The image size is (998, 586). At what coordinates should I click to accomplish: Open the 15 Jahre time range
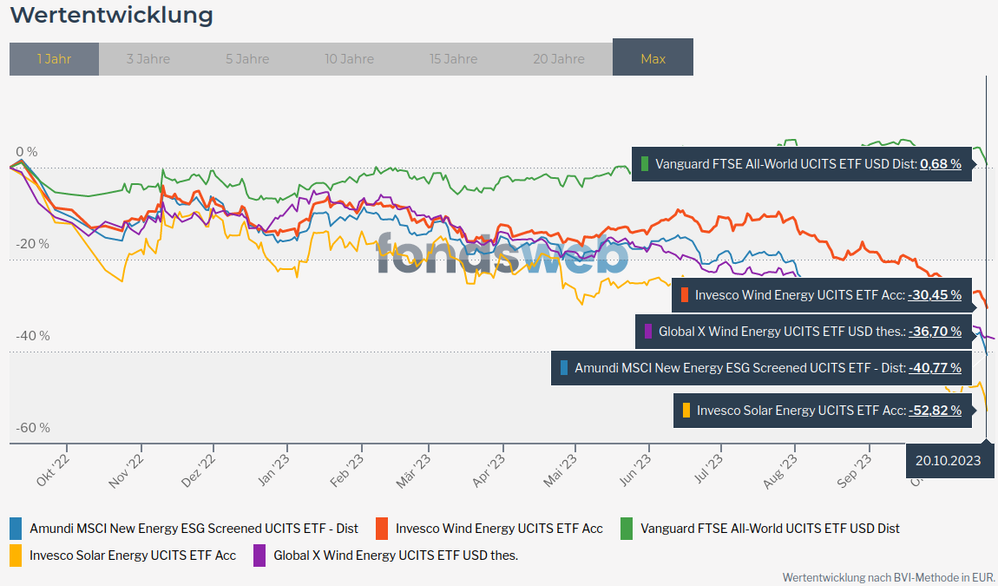[x=453, y=59]
